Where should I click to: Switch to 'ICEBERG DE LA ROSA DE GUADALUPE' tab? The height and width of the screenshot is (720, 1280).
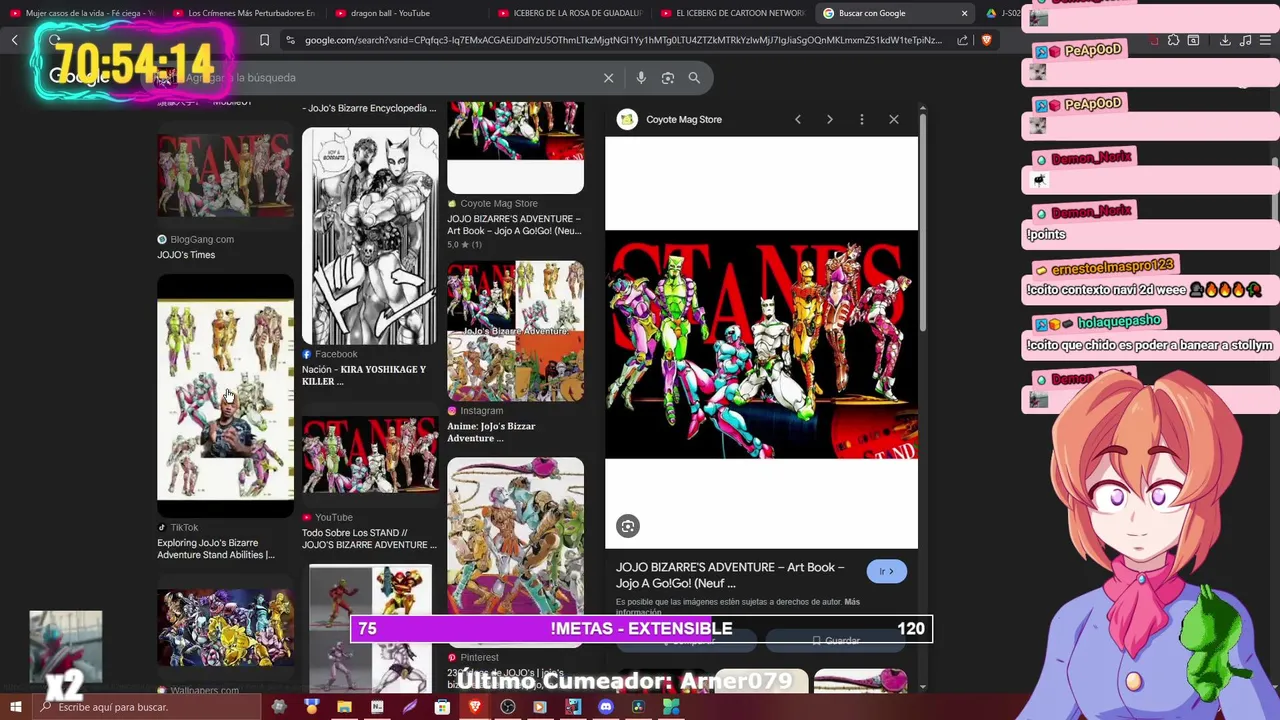pos(568,13)
